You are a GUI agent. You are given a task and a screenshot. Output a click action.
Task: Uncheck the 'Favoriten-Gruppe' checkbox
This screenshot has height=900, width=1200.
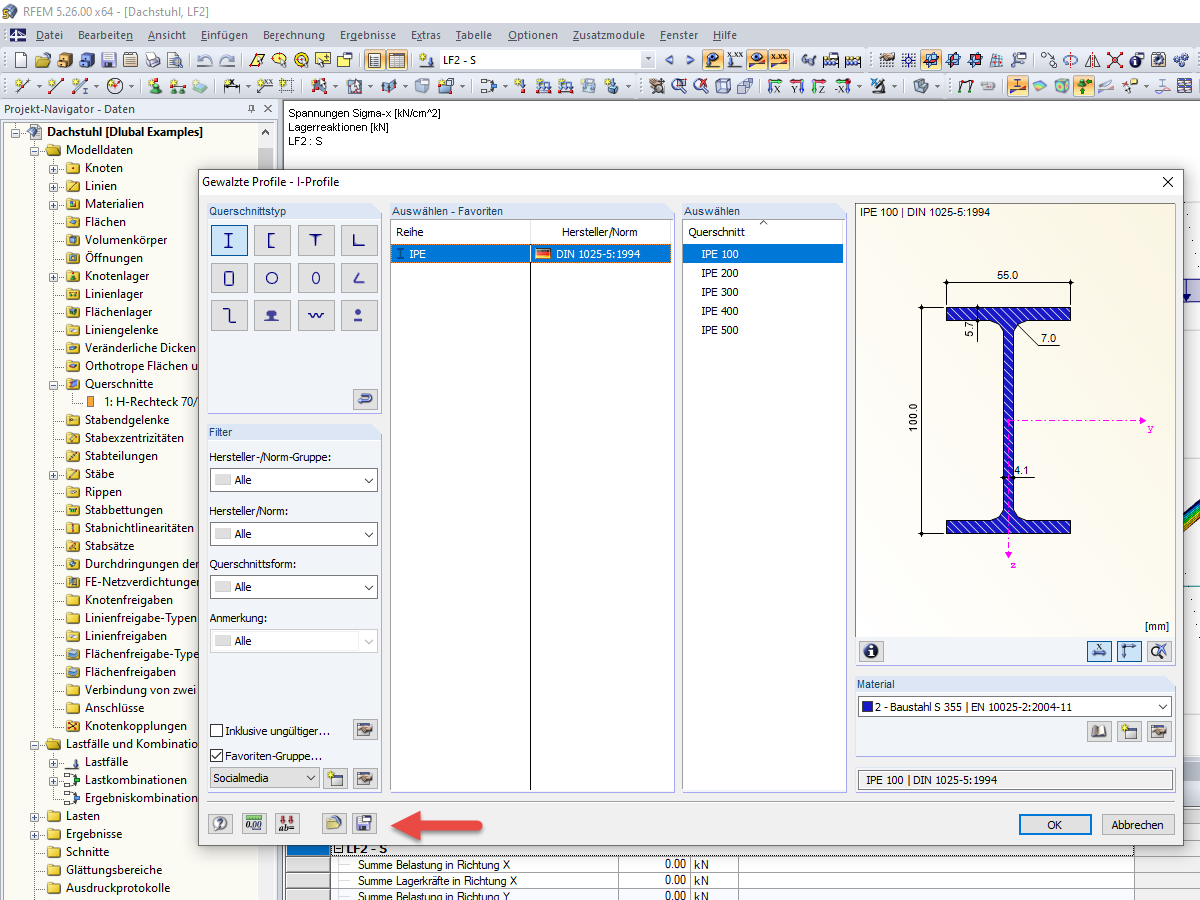point(217,756)
